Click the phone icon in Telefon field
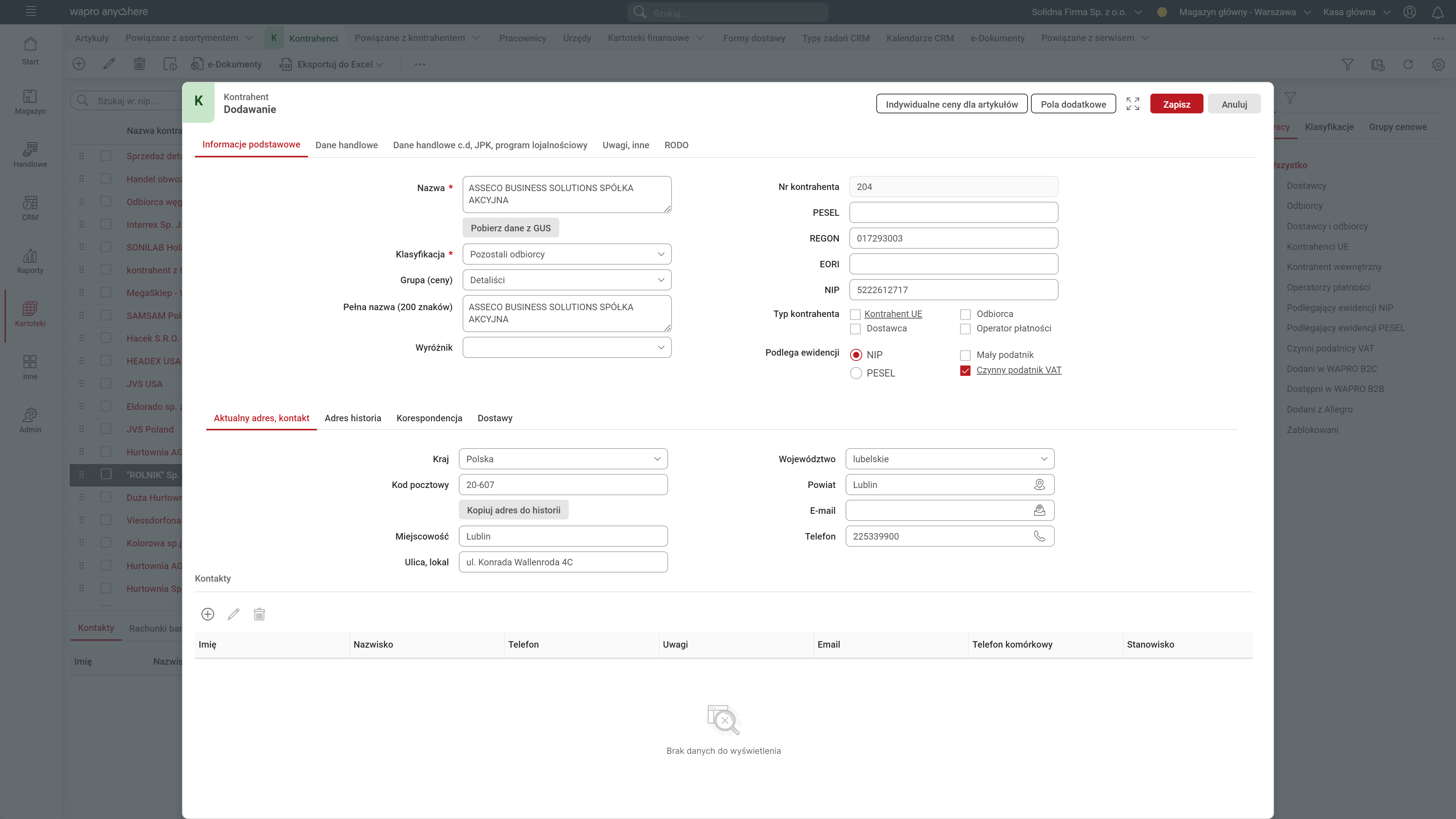This screenshot has height=819, width=1456. click(1039, 536)
